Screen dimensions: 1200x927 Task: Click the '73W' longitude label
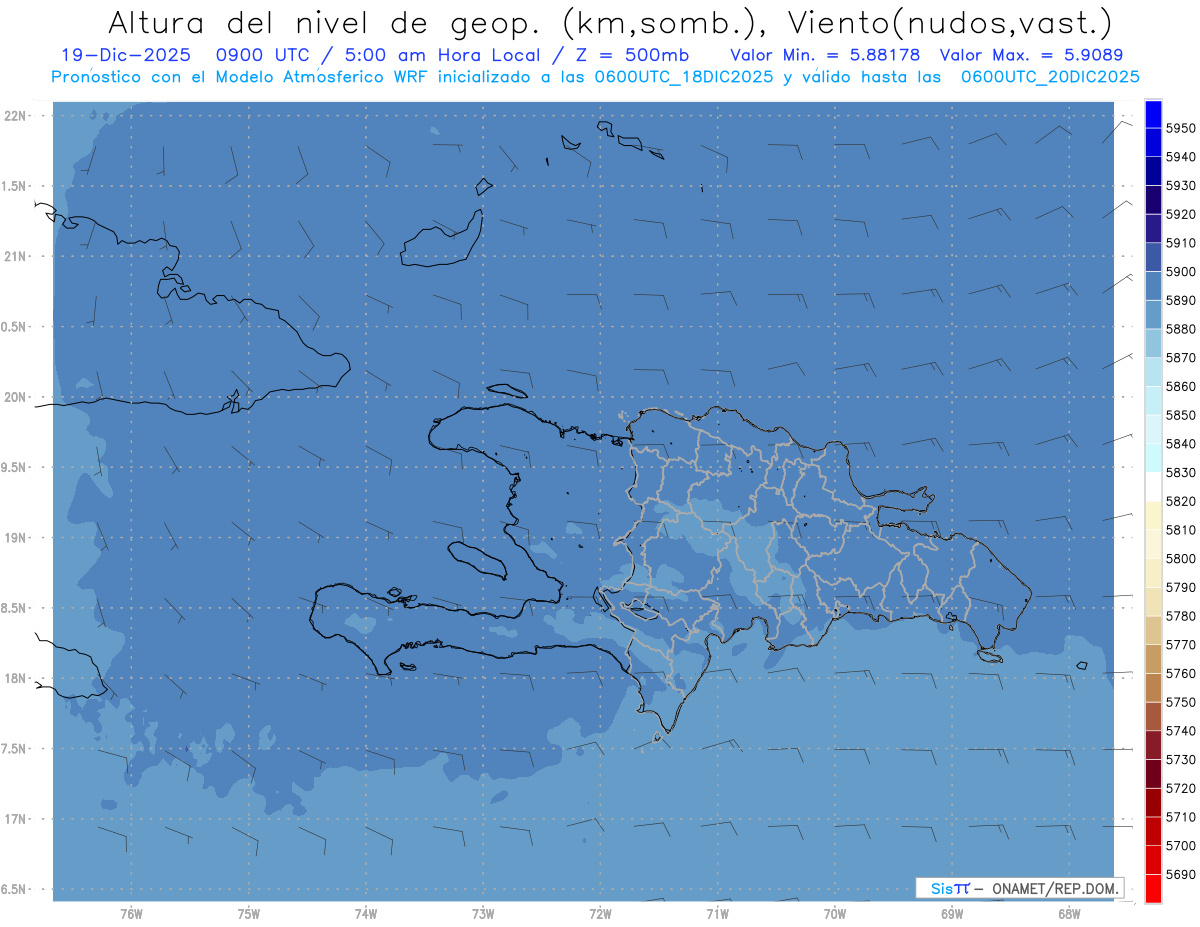483,913
